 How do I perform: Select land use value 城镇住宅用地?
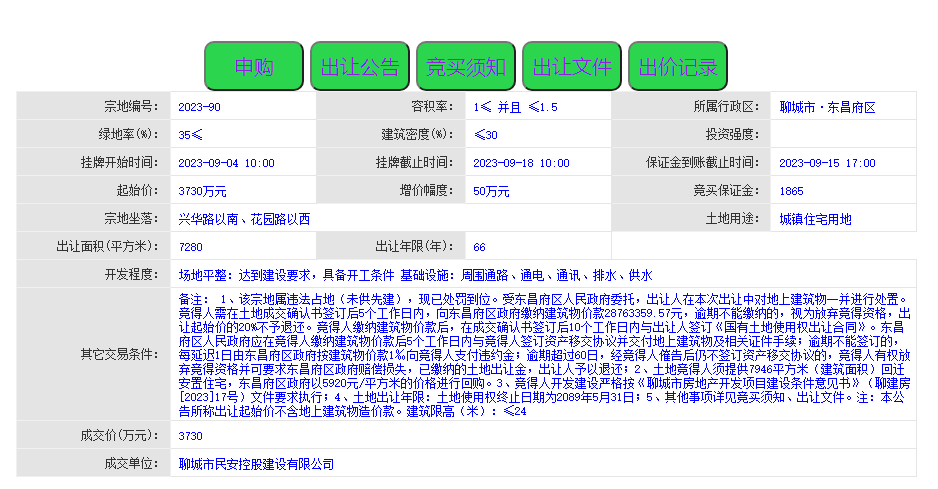[815, 219]
